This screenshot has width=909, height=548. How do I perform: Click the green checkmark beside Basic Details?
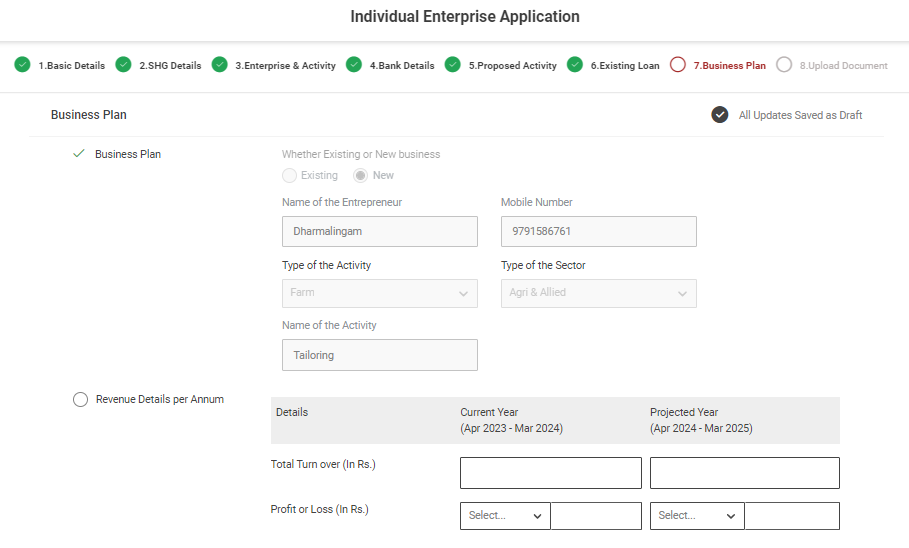pyautogui.click(x=22, y=65)
